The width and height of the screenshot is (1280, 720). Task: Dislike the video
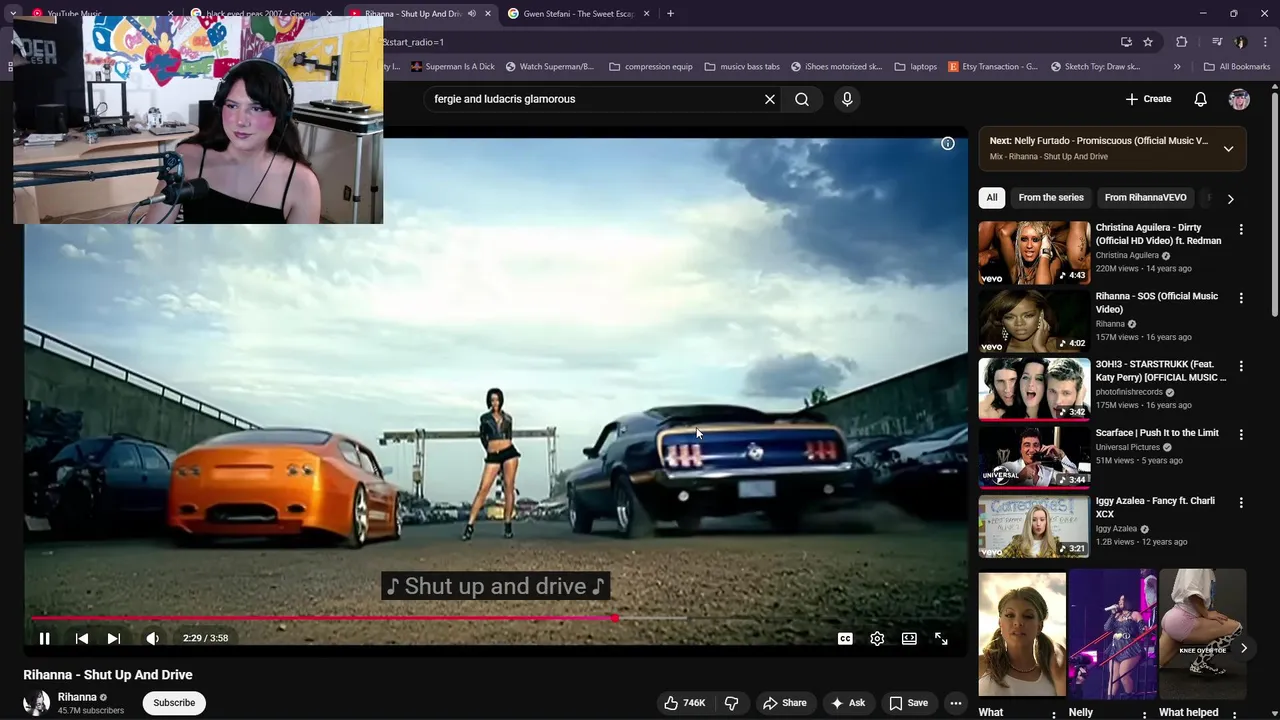[x=731, y=703]
